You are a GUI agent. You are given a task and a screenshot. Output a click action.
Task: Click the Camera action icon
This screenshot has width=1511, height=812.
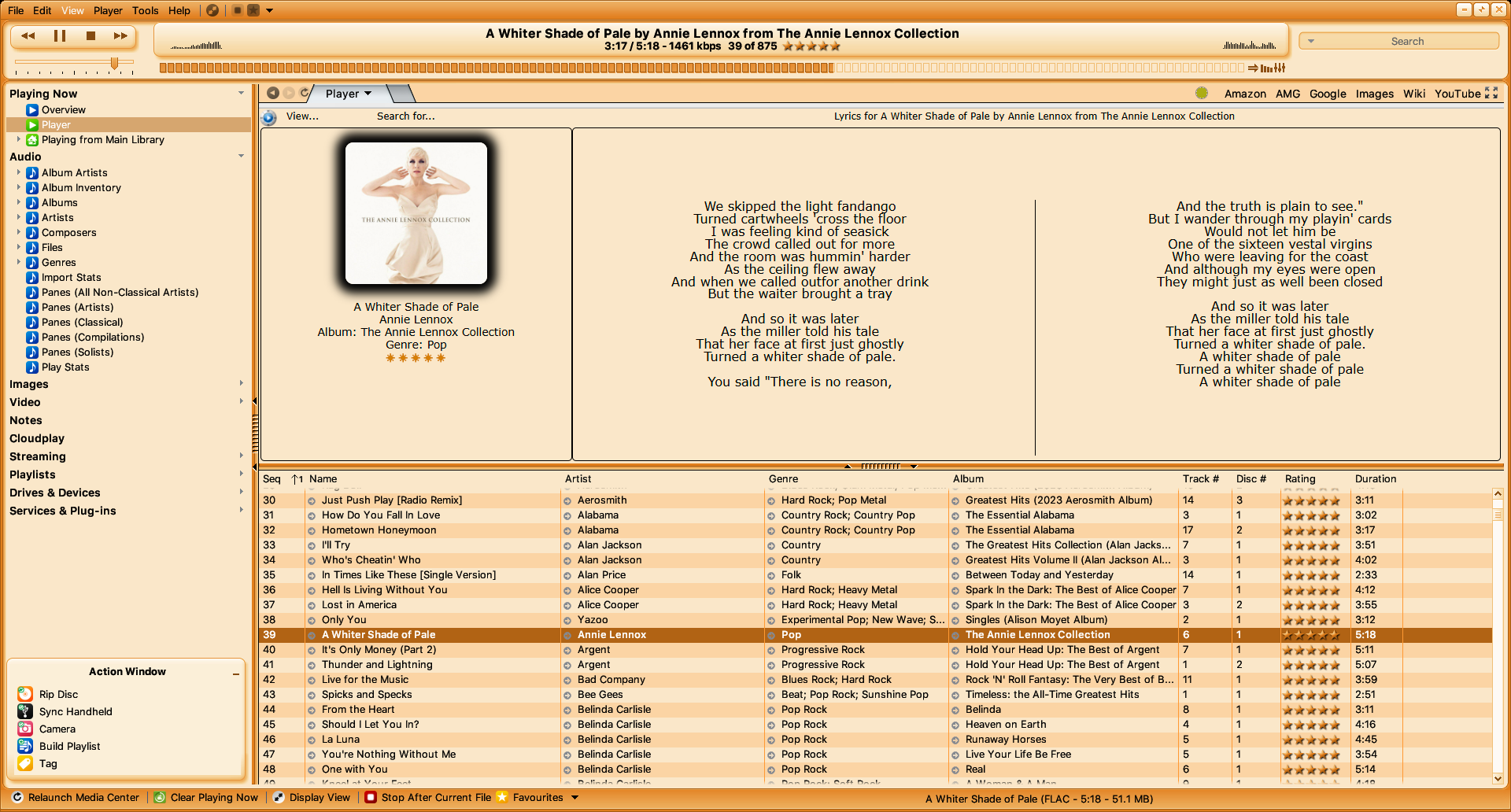pyautogui.click(x=25, y=729)
